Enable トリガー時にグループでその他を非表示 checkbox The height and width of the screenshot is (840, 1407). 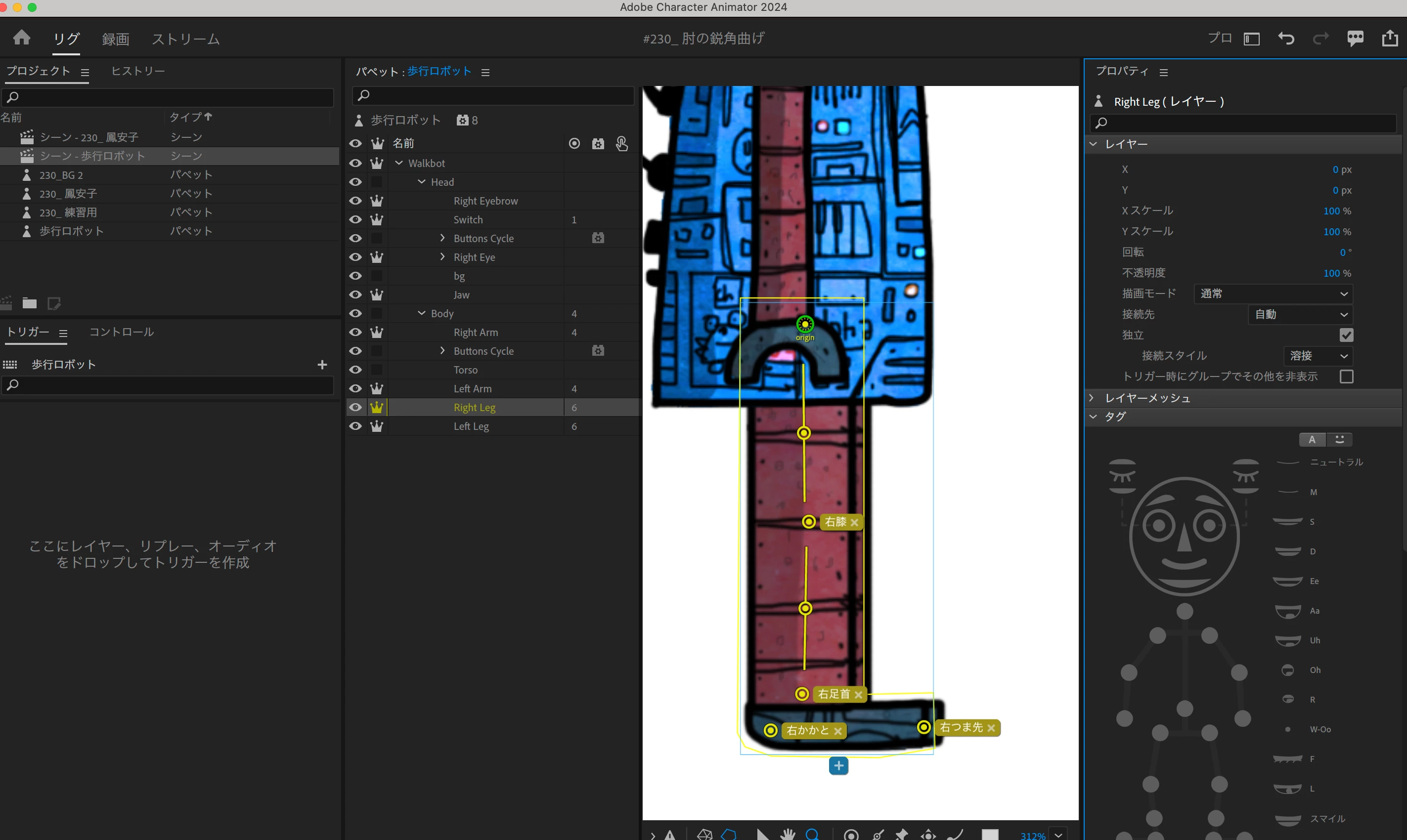tap(1346, 377)
